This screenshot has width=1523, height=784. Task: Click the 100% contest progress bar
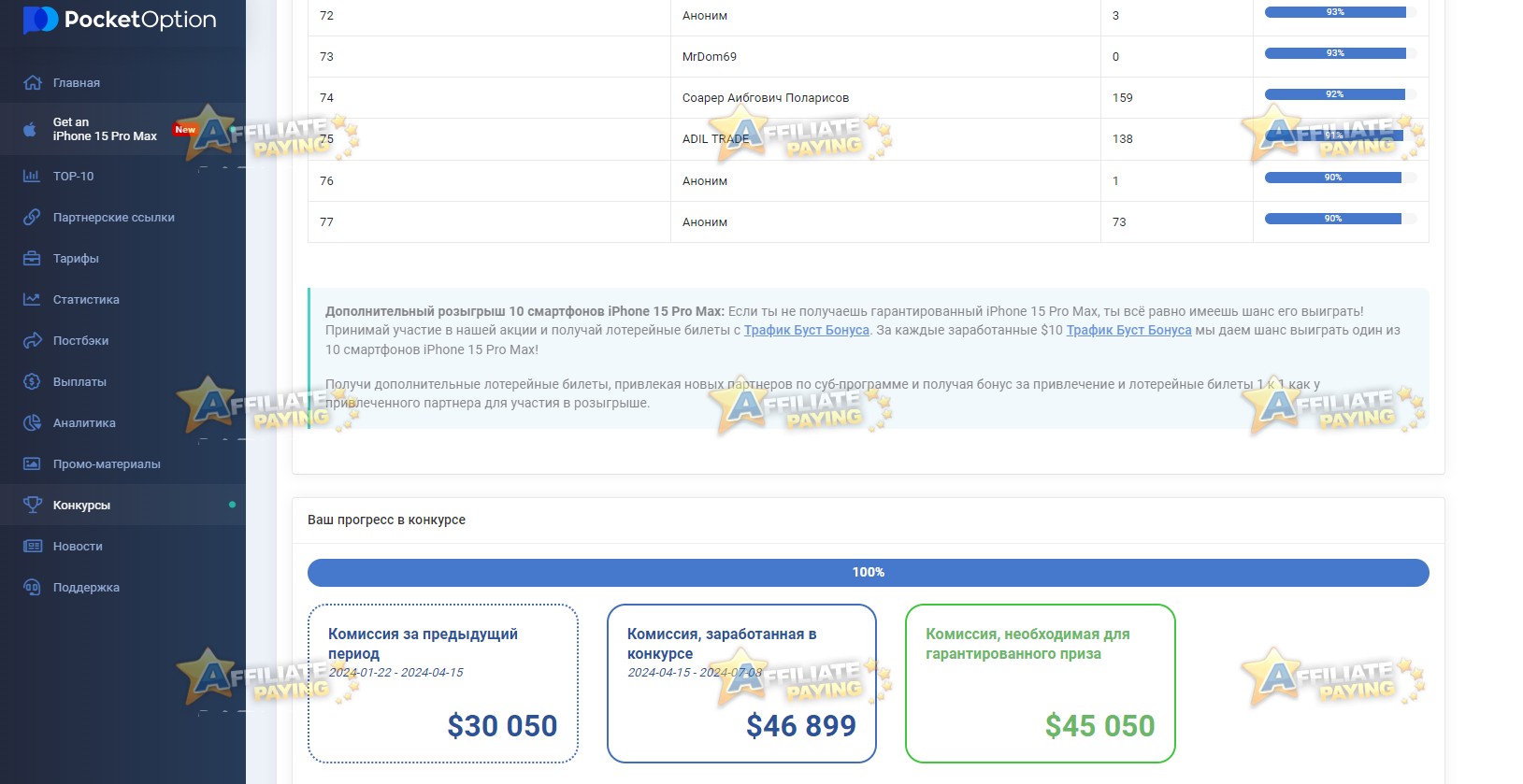(x=869, y=573)
